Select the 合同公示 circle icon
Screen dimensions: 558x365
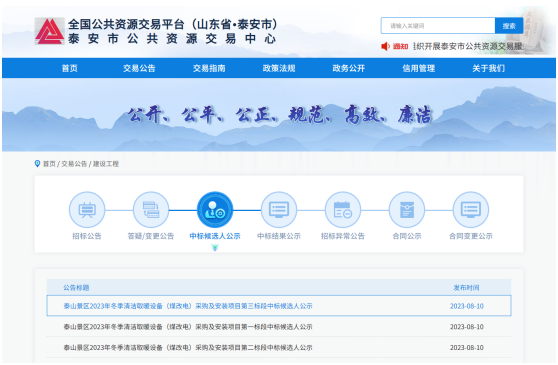click(407, 210)
